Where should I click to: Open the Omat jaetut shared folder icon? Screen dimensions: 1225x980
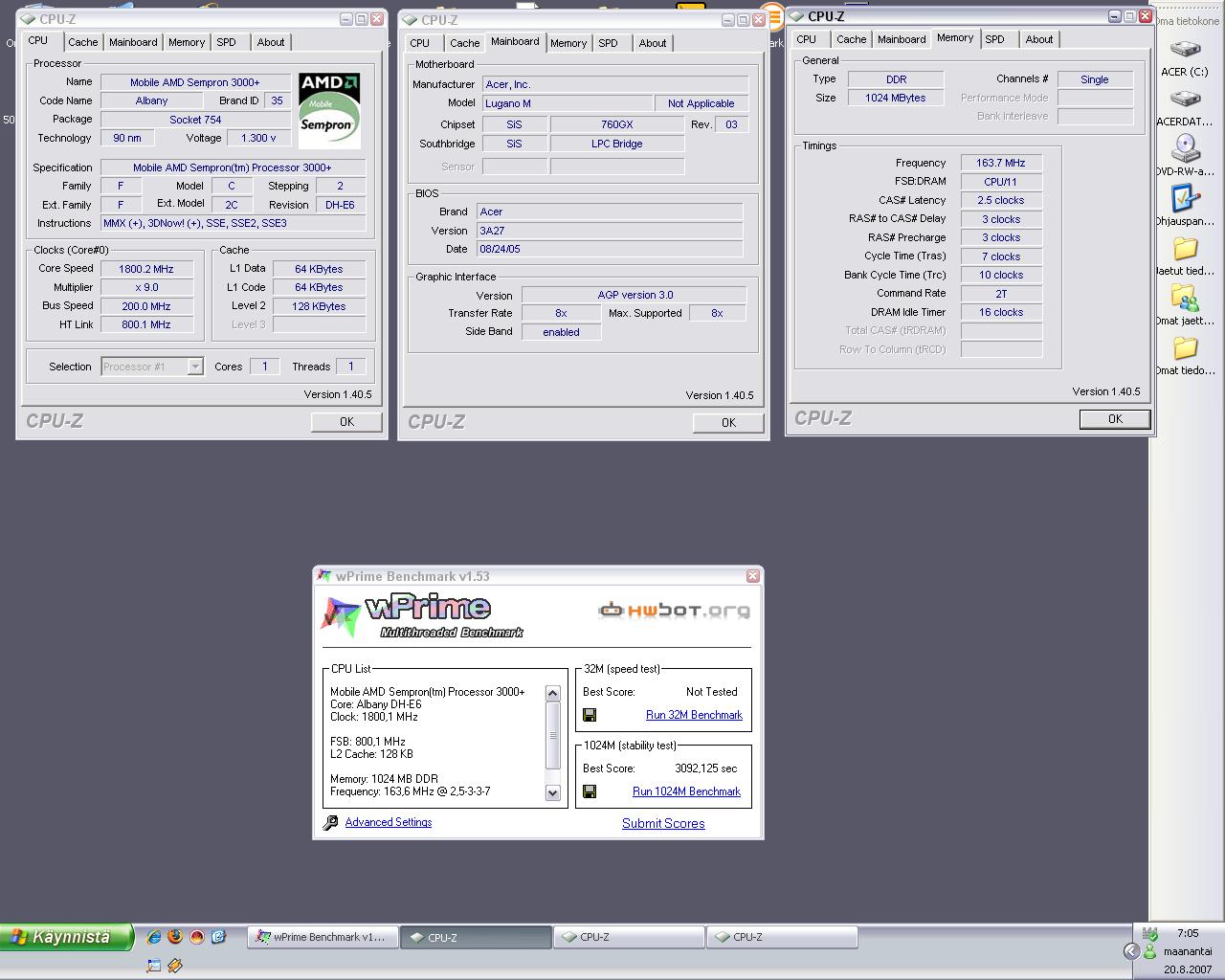coord(1186,299)
